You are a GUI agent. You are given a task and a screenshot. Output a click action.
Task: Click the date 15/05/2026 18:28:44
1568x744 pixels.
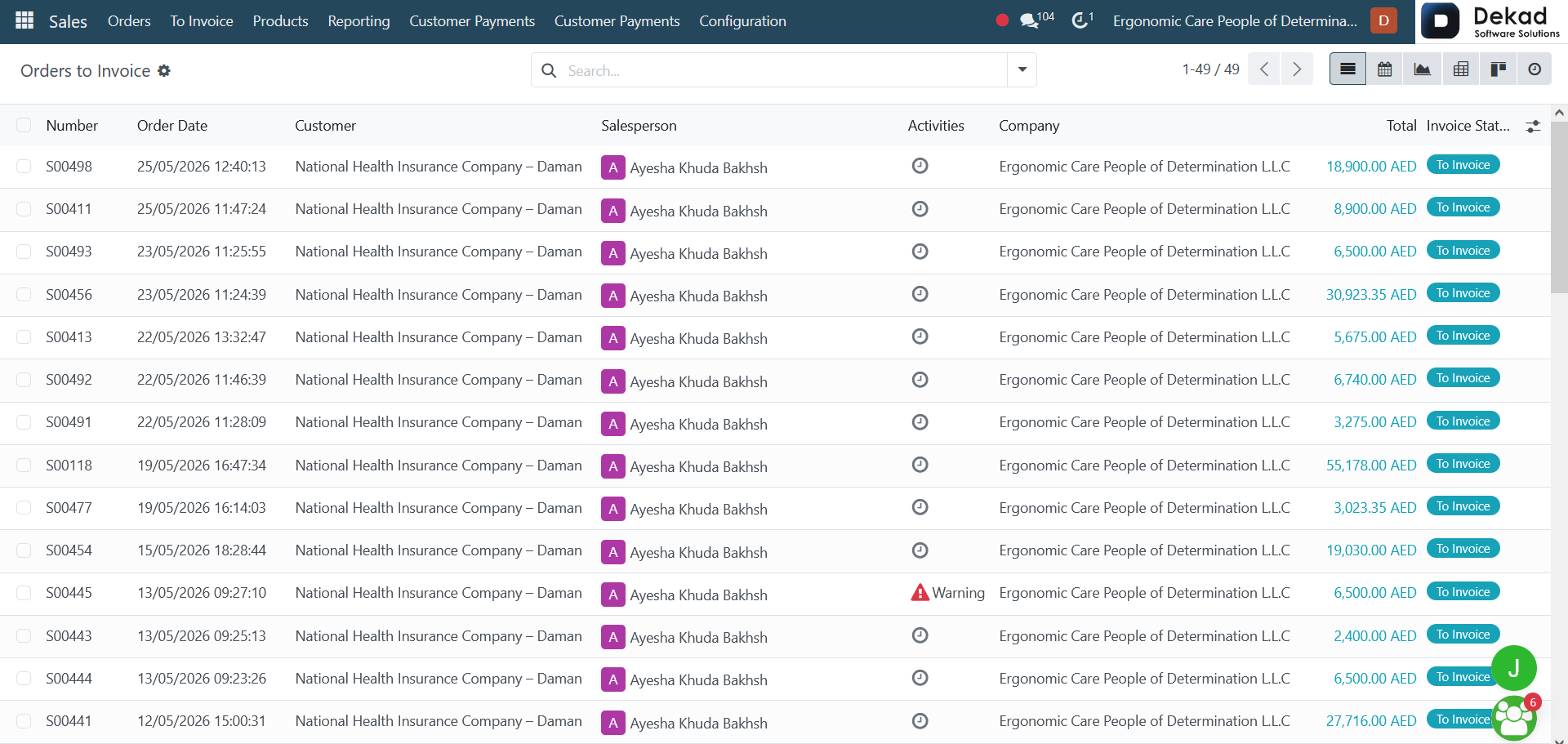click(x=202, y=550)
